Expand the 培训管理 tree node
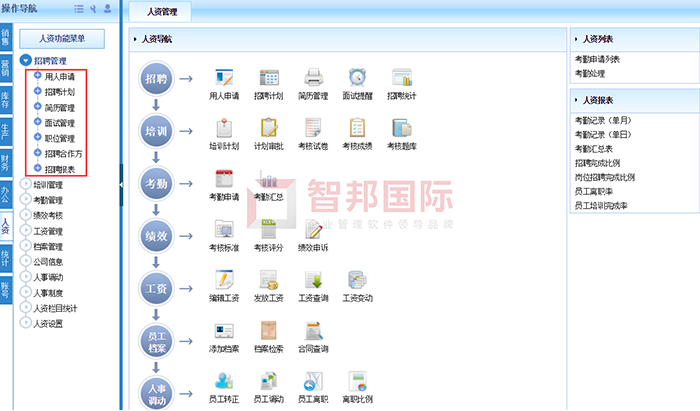The height and width of the screenshot is (411, 700). click(26, 184)
